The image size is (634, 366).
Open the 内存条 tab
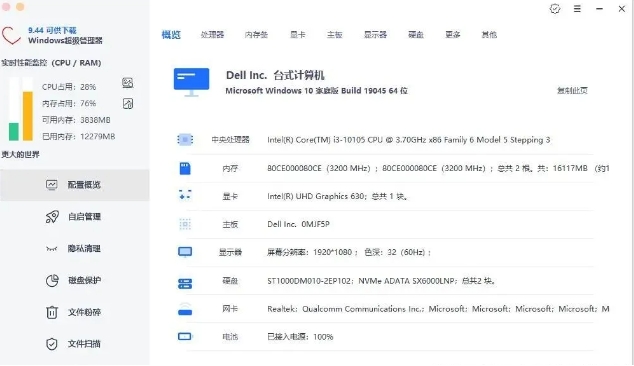coord(256,35)
